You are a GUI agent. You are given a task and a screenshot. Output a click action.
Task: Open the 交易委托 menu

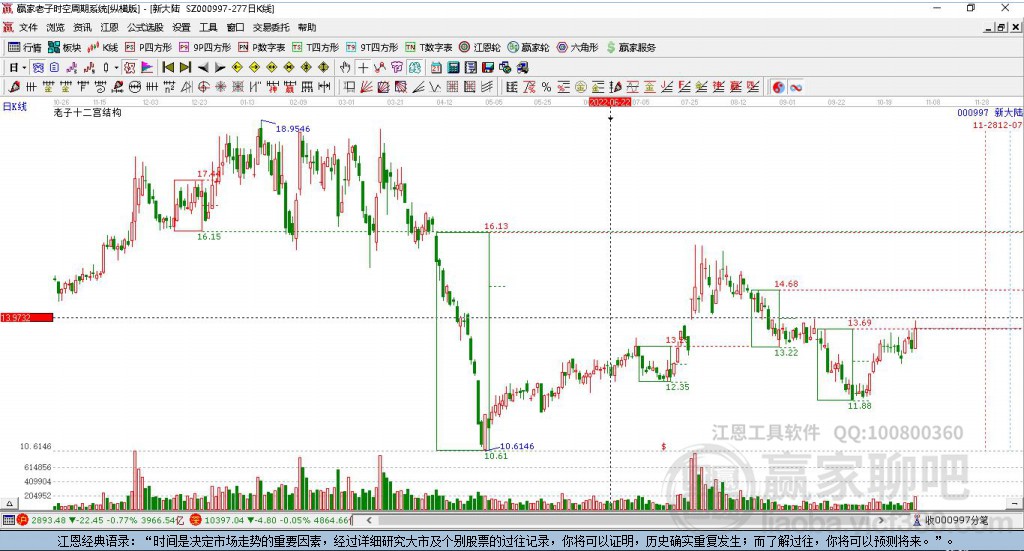click(x=271, y=27)
